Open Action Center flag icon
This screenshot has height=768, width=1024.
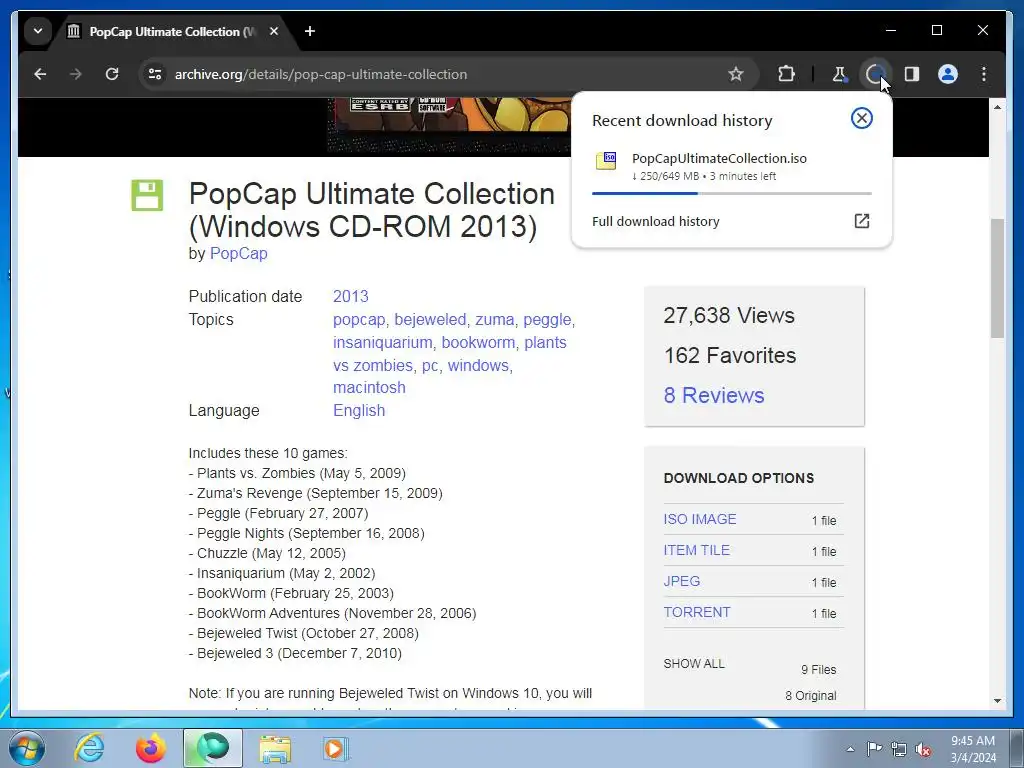point(874,749)
